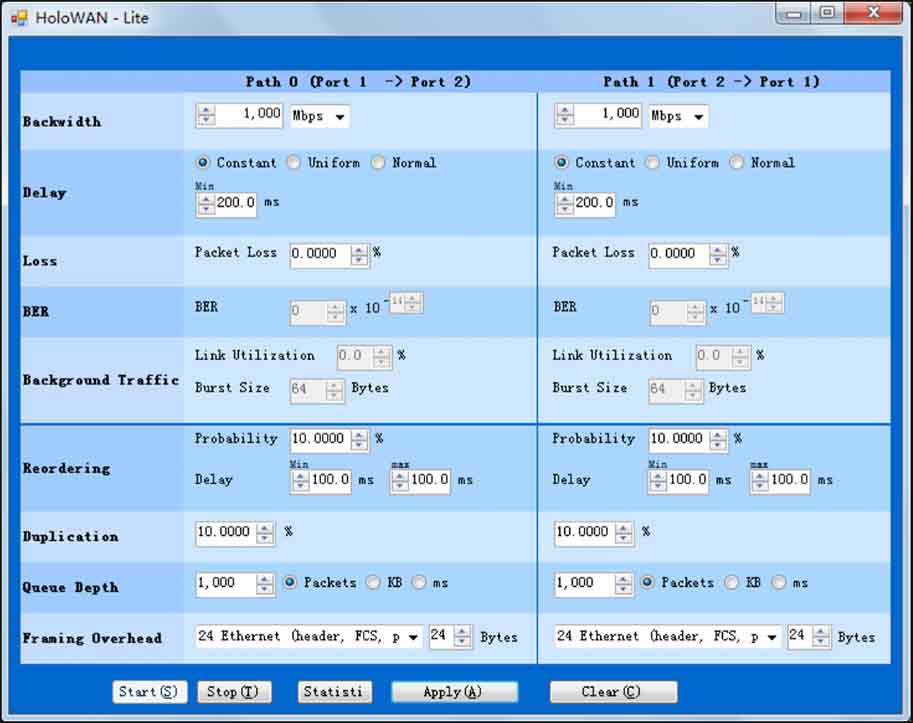Click Path 0 Framing Overhead bytes spinner

tap(462, 636)
